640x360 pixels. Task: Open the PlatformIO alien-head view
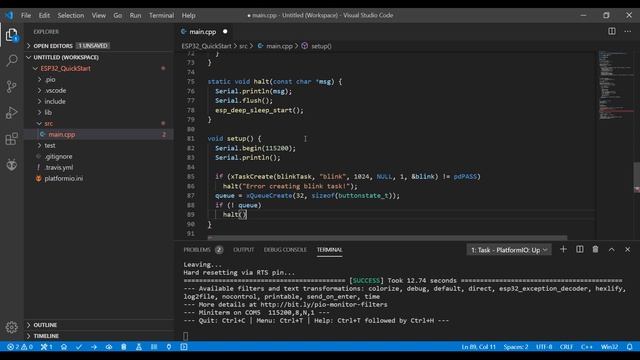click(11, 164)
